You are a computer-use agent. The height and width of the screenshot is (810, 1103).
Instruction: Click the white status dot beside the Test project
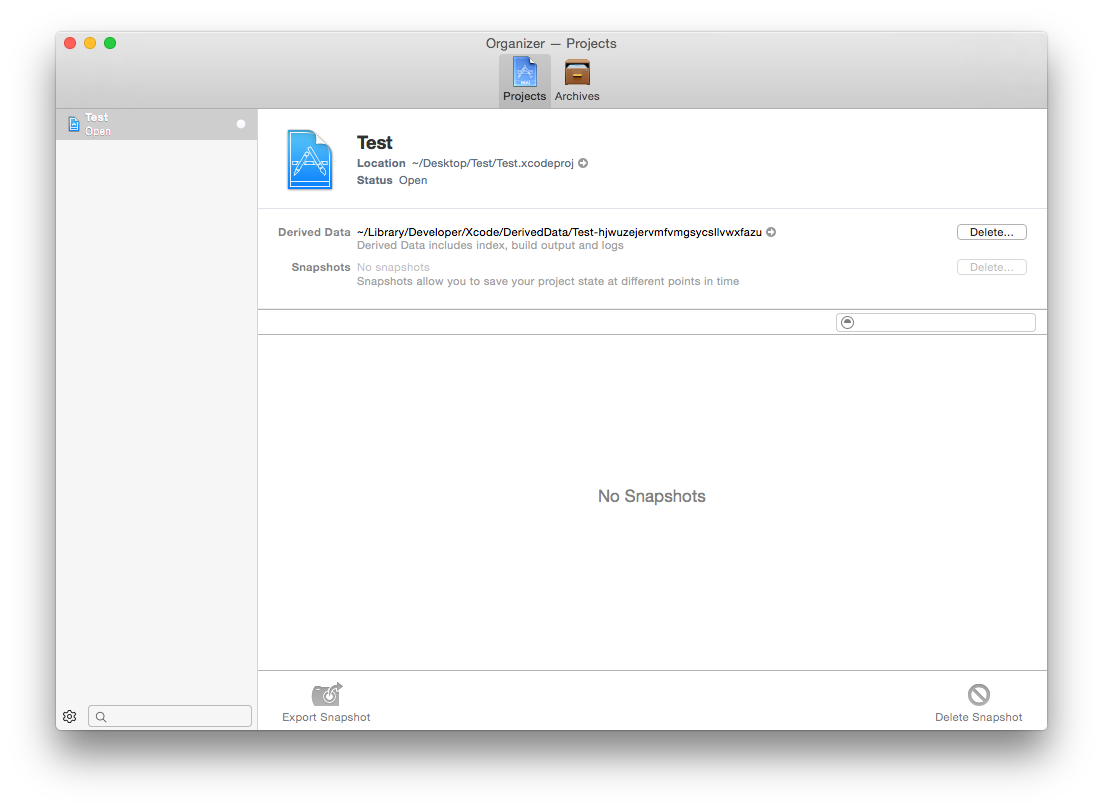[241, 124]
